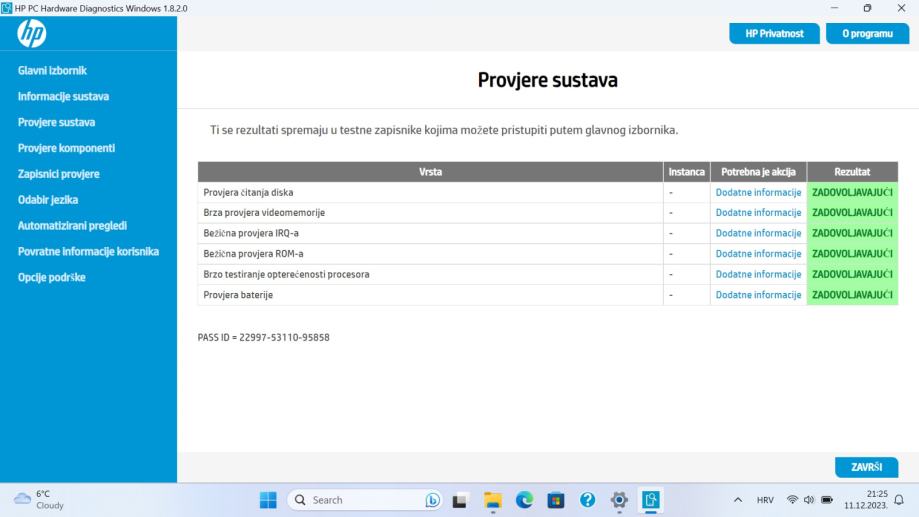Show hidden system tray icons
This screenshot has width=919, height=517.
click(738, 500)
